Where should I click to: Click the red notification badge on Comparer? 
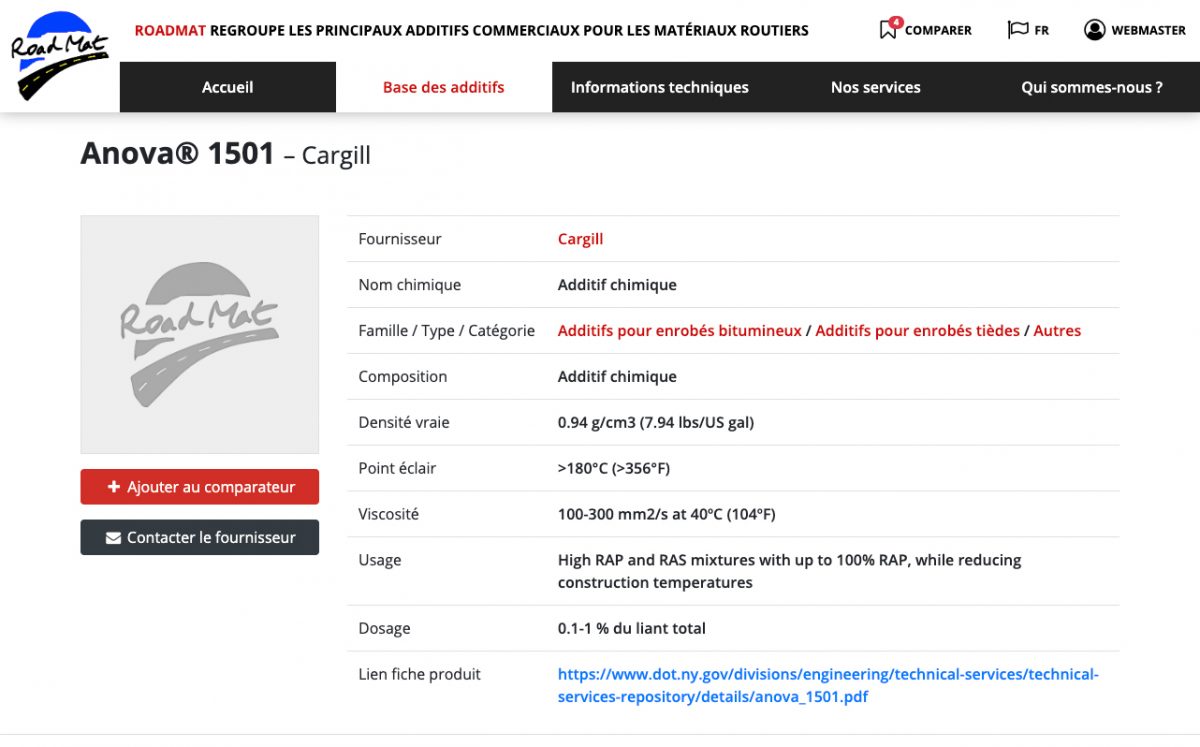click(896, 22)
